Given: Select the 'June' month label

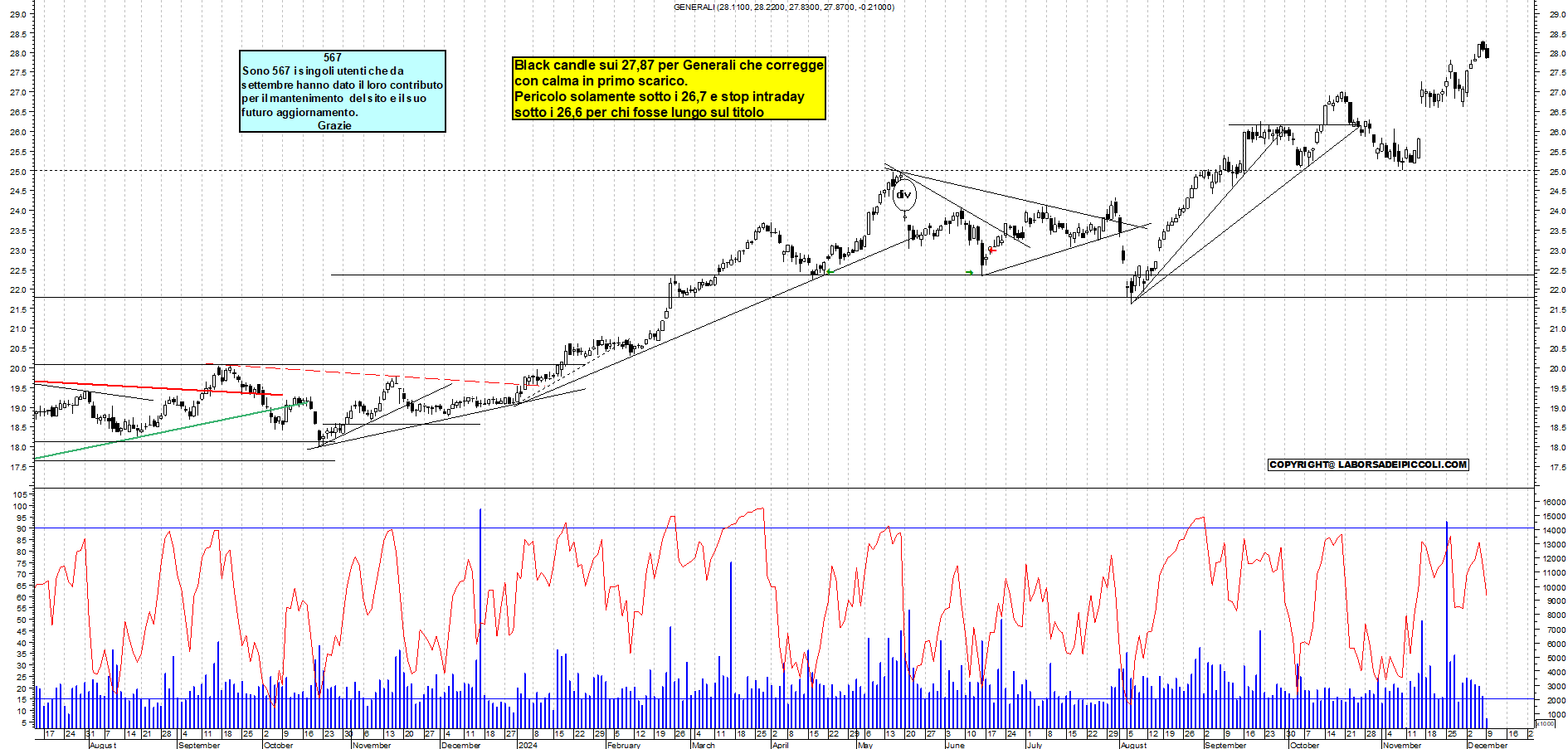Looking at the screenshot, I should pyautogui.click(x=955, y=745).
